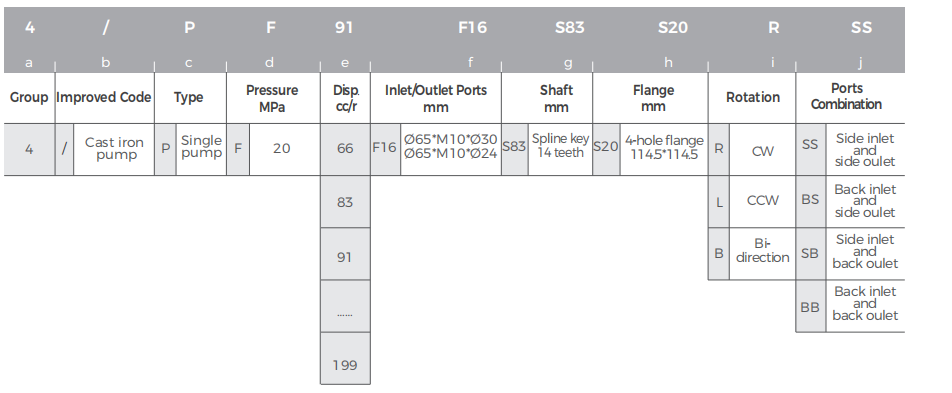Click 'Spline key 14 teeth' description
The width and height of the screenshot is (952, 393).
tap(560, 146)
